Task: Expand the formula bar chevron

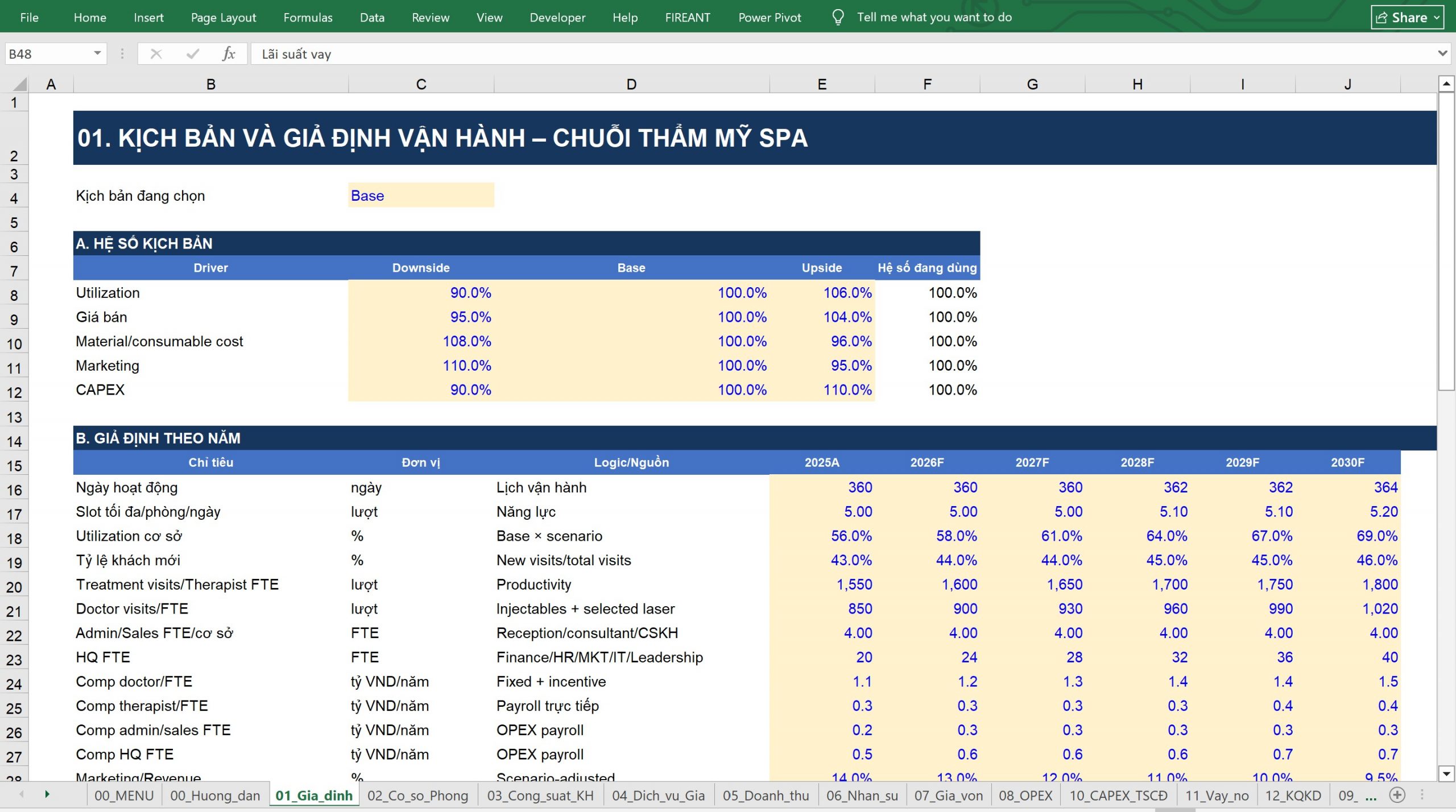Action: coord(1442,53)
